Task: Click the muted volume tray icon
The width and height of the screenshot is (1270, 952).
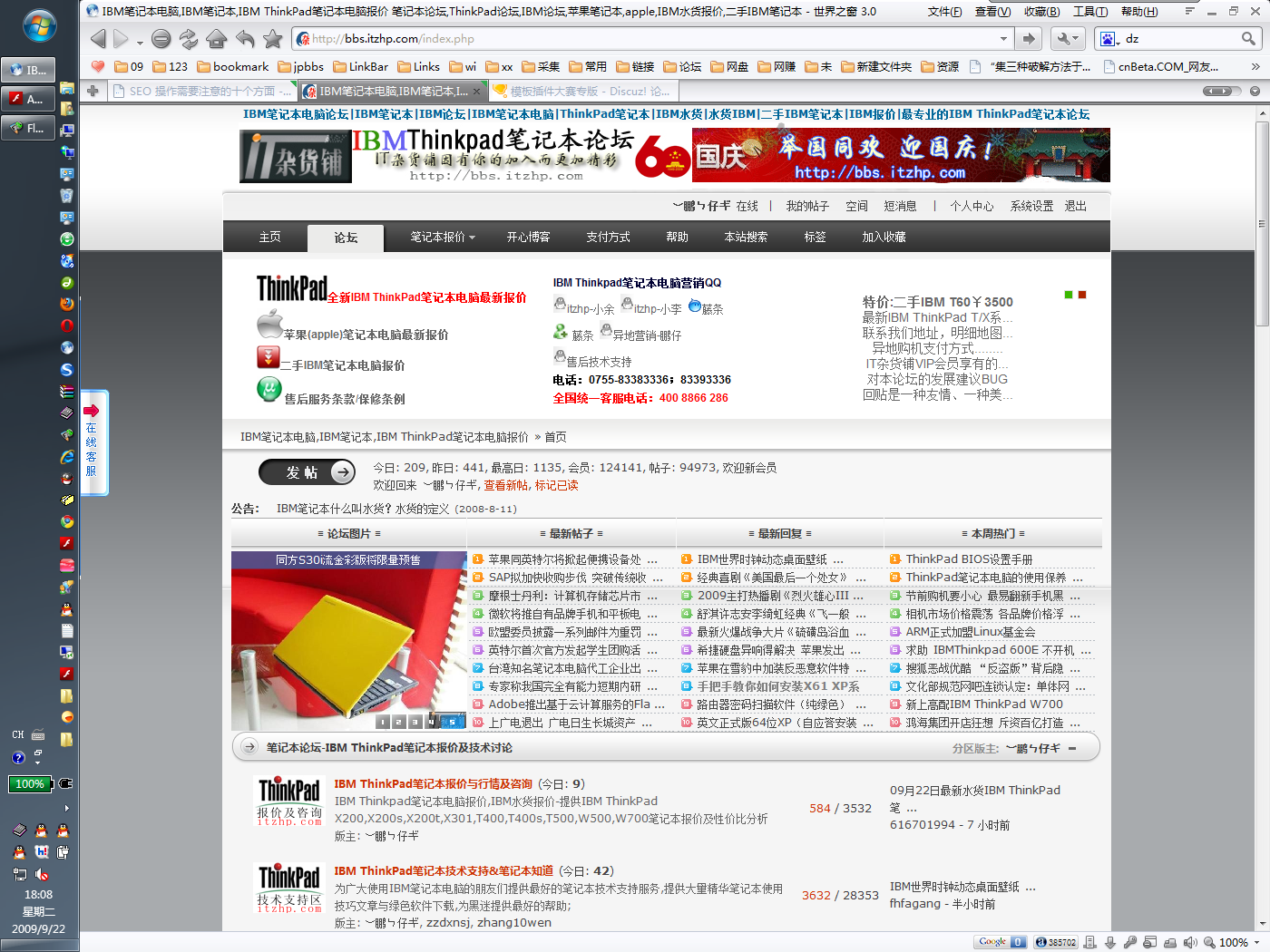Action: 42,875
